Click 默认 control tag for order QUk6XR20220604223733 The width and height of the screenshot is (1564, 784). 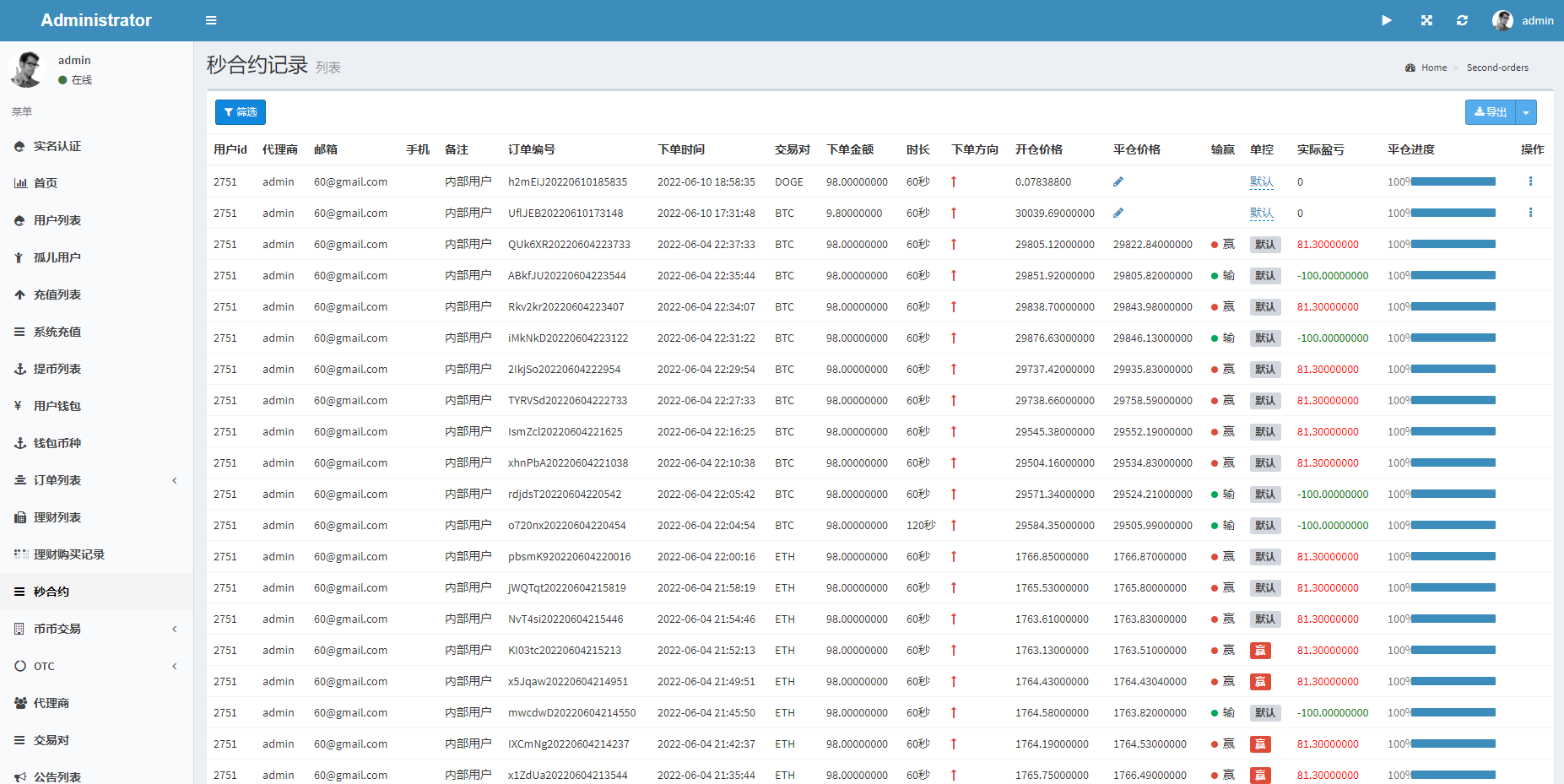coord(1264,245)
